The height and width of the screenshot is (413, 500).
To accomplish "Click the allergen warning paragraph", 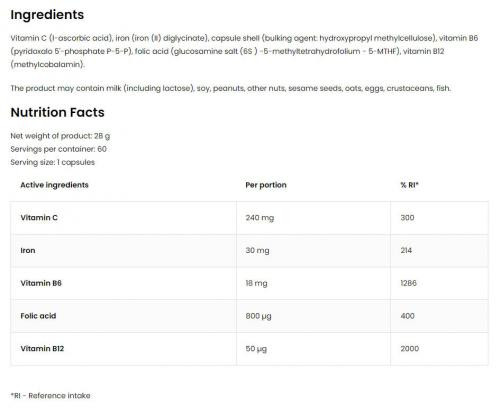I will [230, 88].
